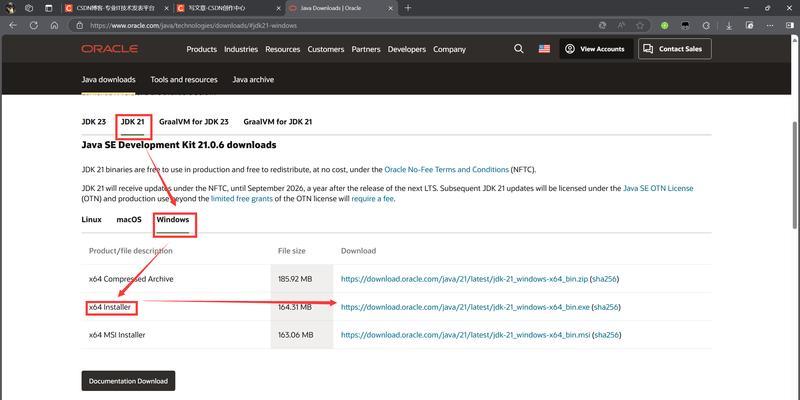The width and height of the screenshot is (800, 400).
Task: Open the collections icon in browser toolbar
Action: (749, 26)
